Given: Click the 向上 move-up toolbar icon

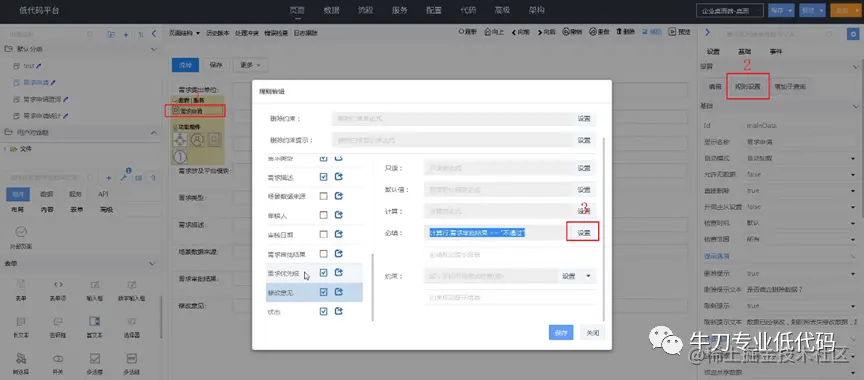Looking at the screenshot, I should tap(487, 32).
